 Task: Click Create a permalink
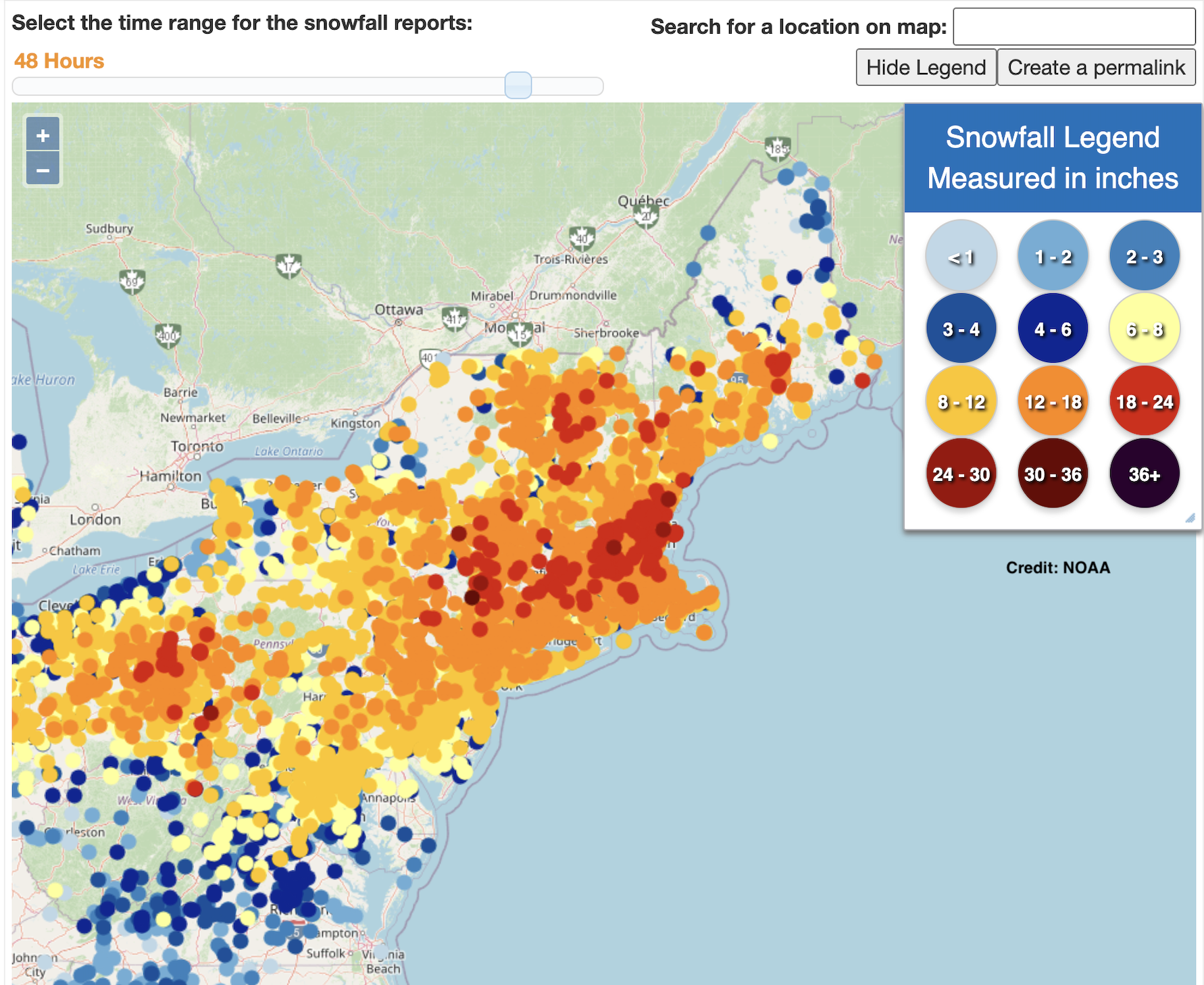point(1096,67)
